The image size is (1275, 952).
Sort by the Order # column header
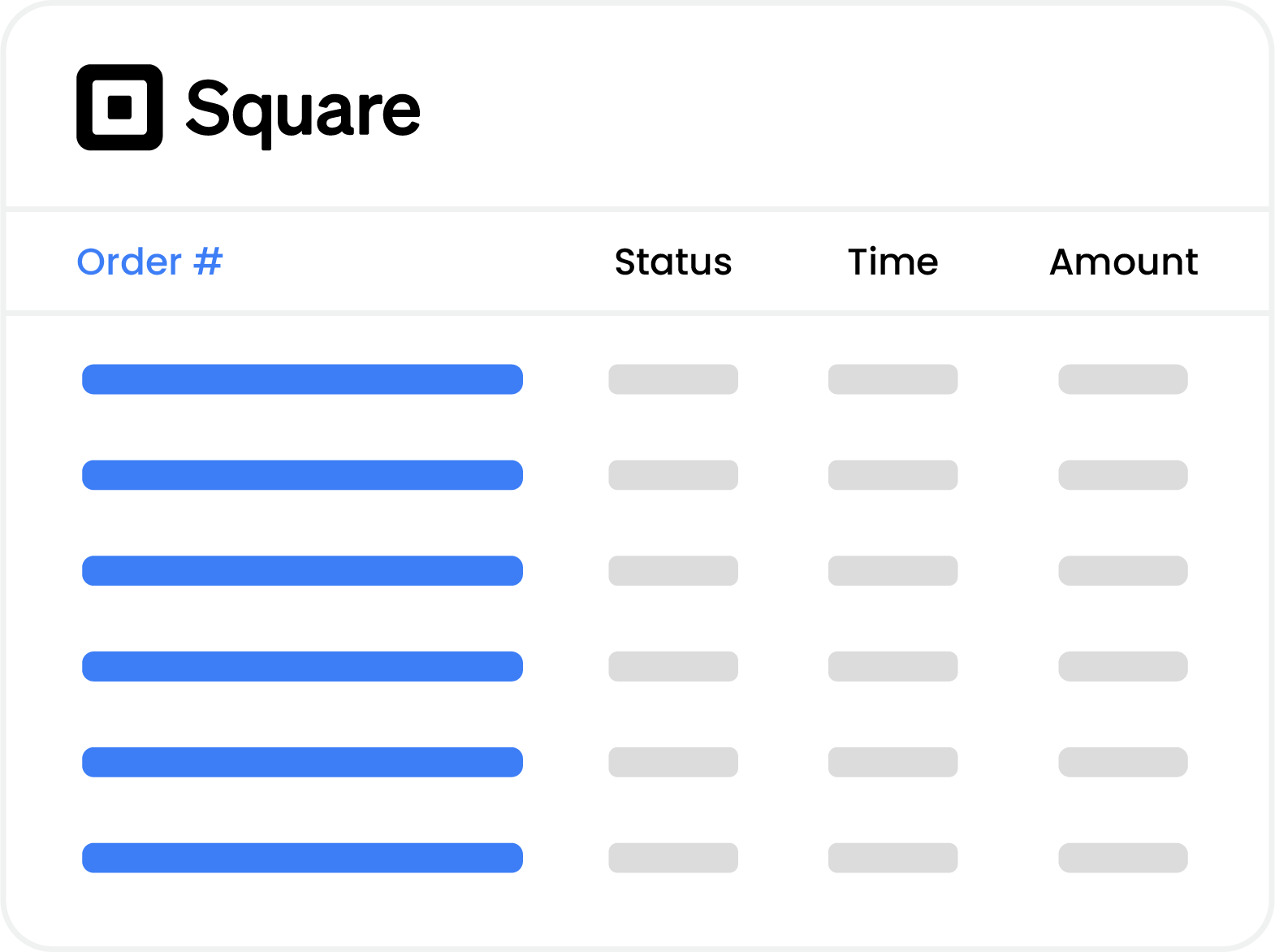149,262
